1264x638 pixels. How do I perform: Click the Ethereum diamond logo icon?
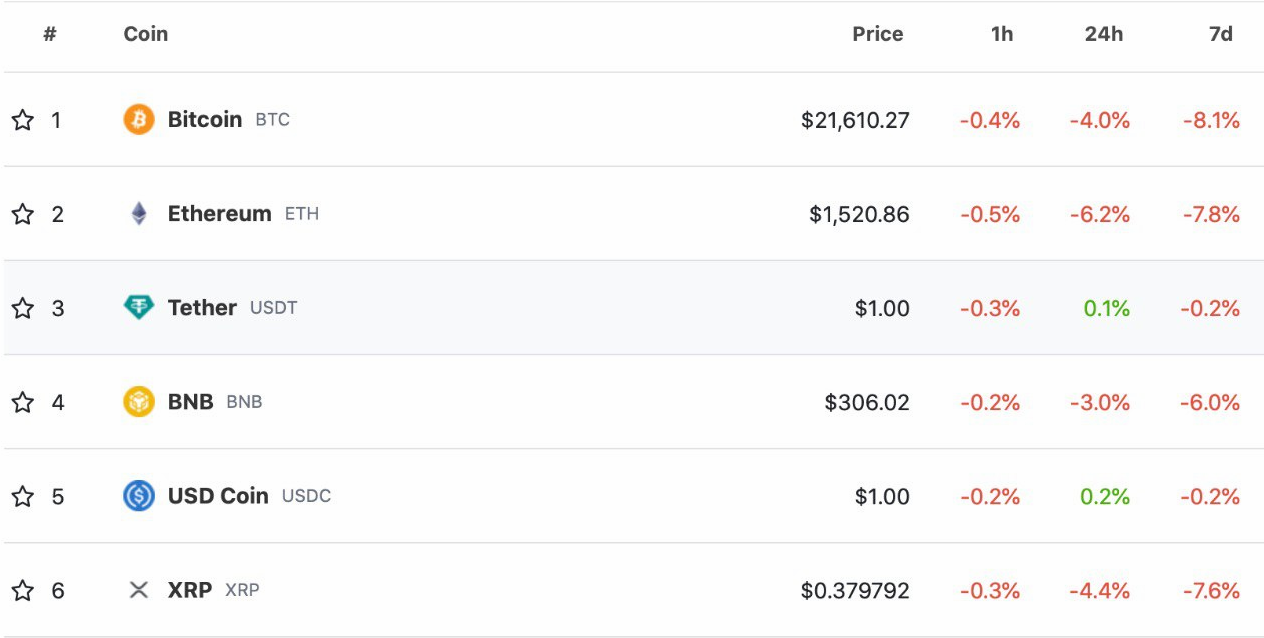(139, 214)
